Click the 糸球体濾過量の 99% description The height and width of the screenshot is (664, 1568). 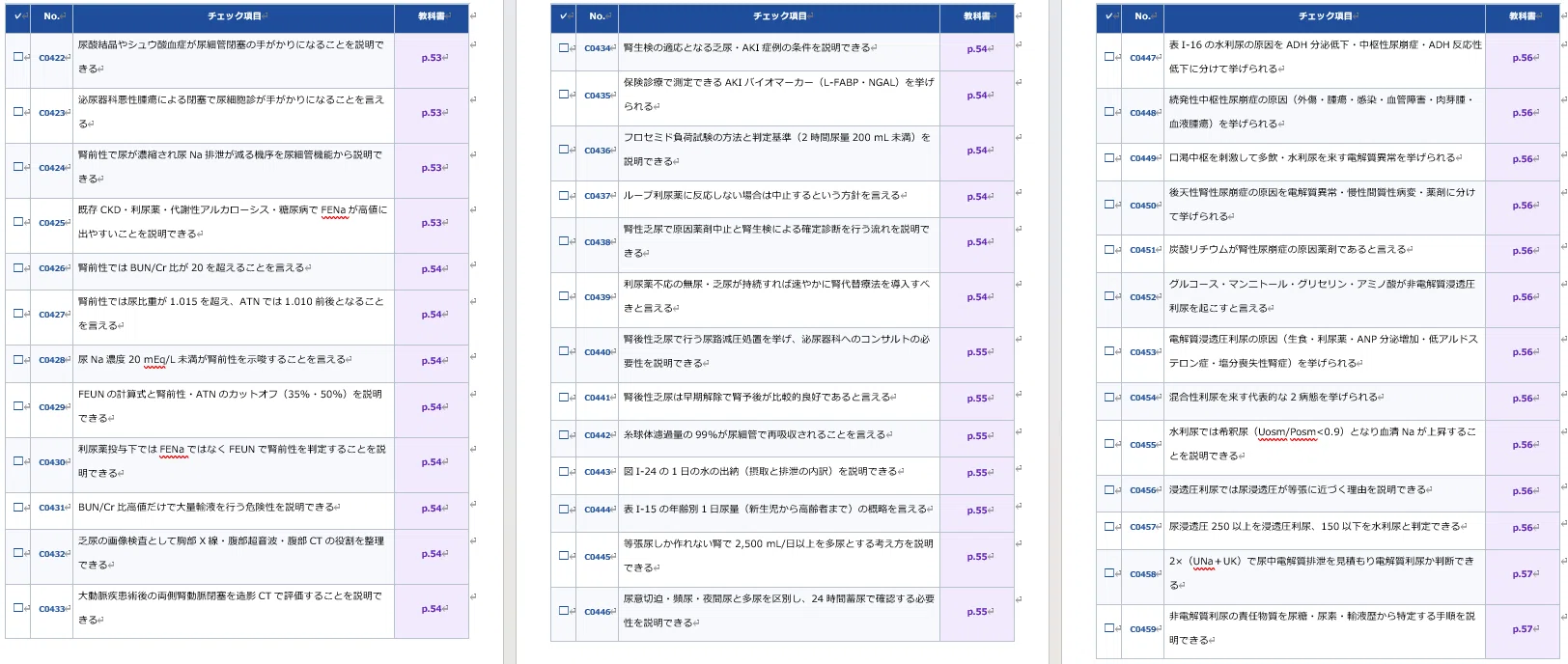tap(754, 435)
